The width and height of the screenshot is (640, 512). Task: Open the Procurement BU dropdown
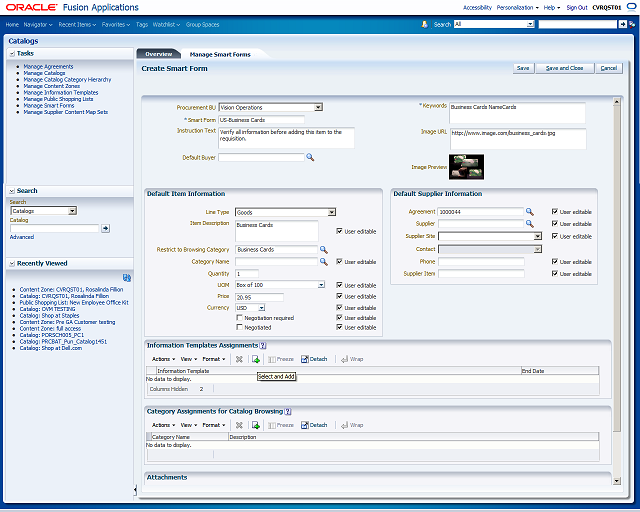click(x=318, y=107)
